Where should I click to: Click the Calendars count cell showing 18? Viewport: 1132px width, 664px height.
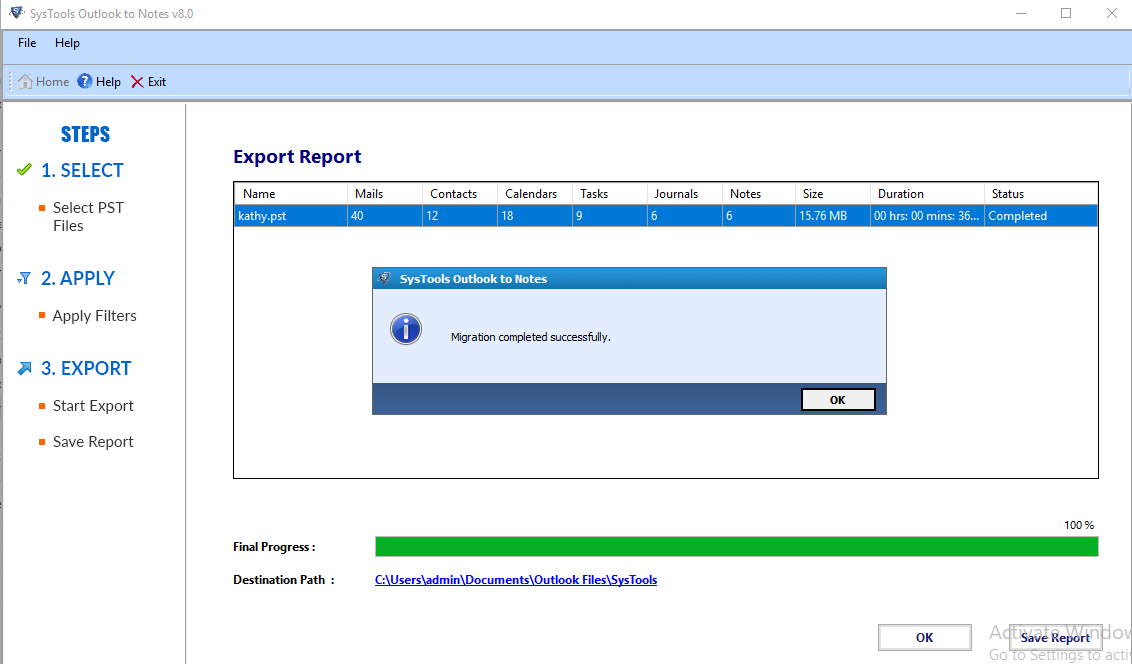[x=534, y=216]
